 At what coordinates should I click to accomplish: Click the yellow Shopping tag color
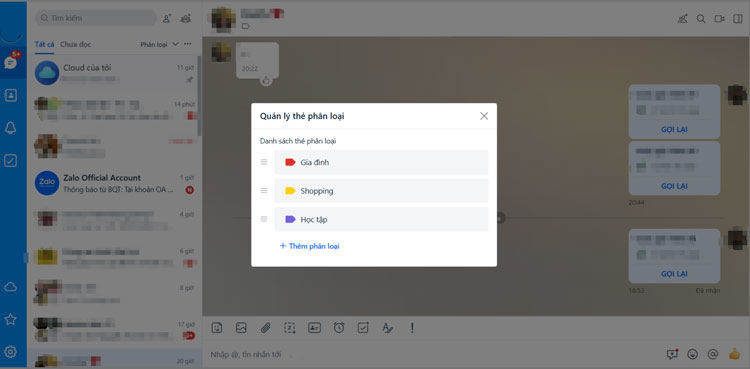pyautogui.click(x=290, y=190)
